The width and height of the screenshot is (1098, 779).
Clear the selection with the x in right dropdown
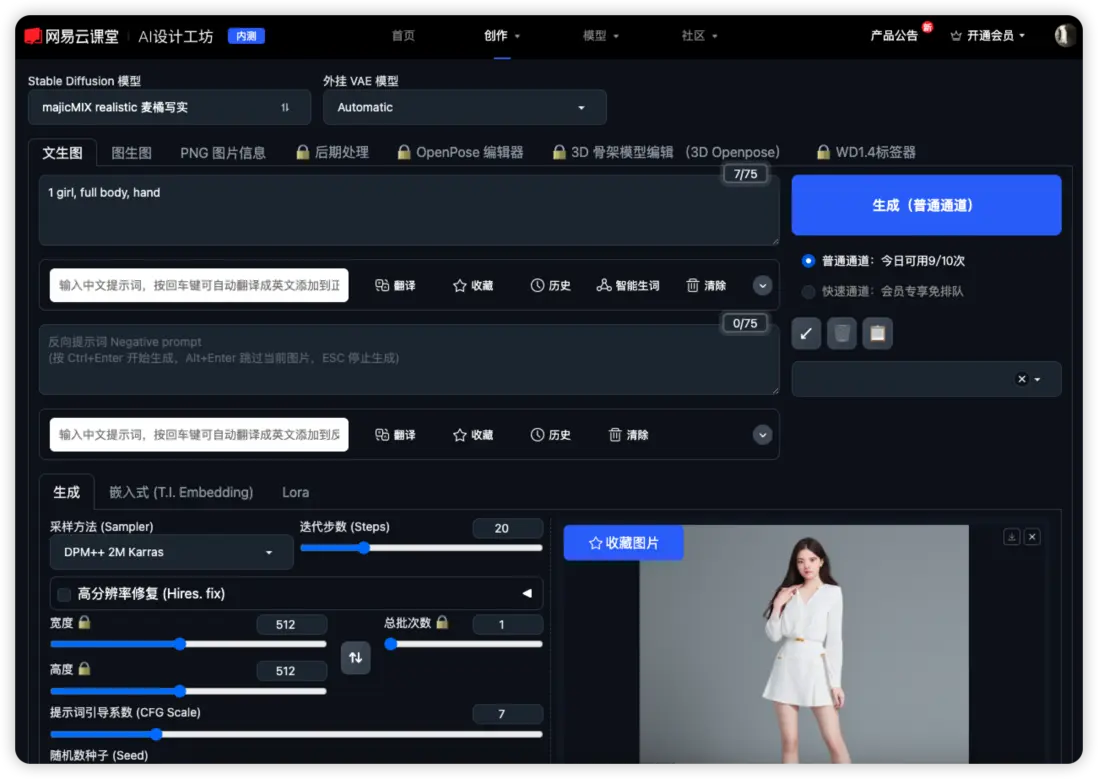coord(1020,379)
